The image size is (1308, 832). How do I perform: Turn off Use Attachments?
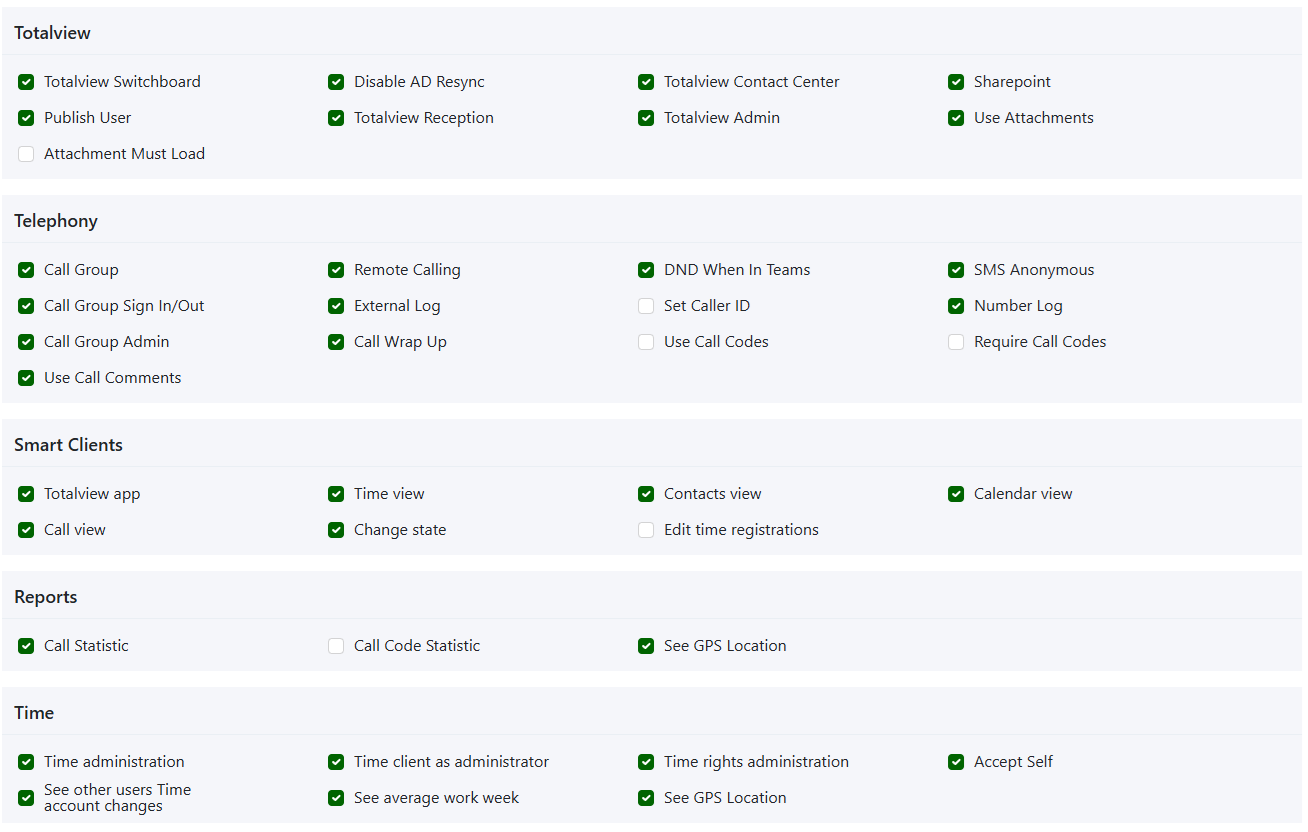(956, 118)
